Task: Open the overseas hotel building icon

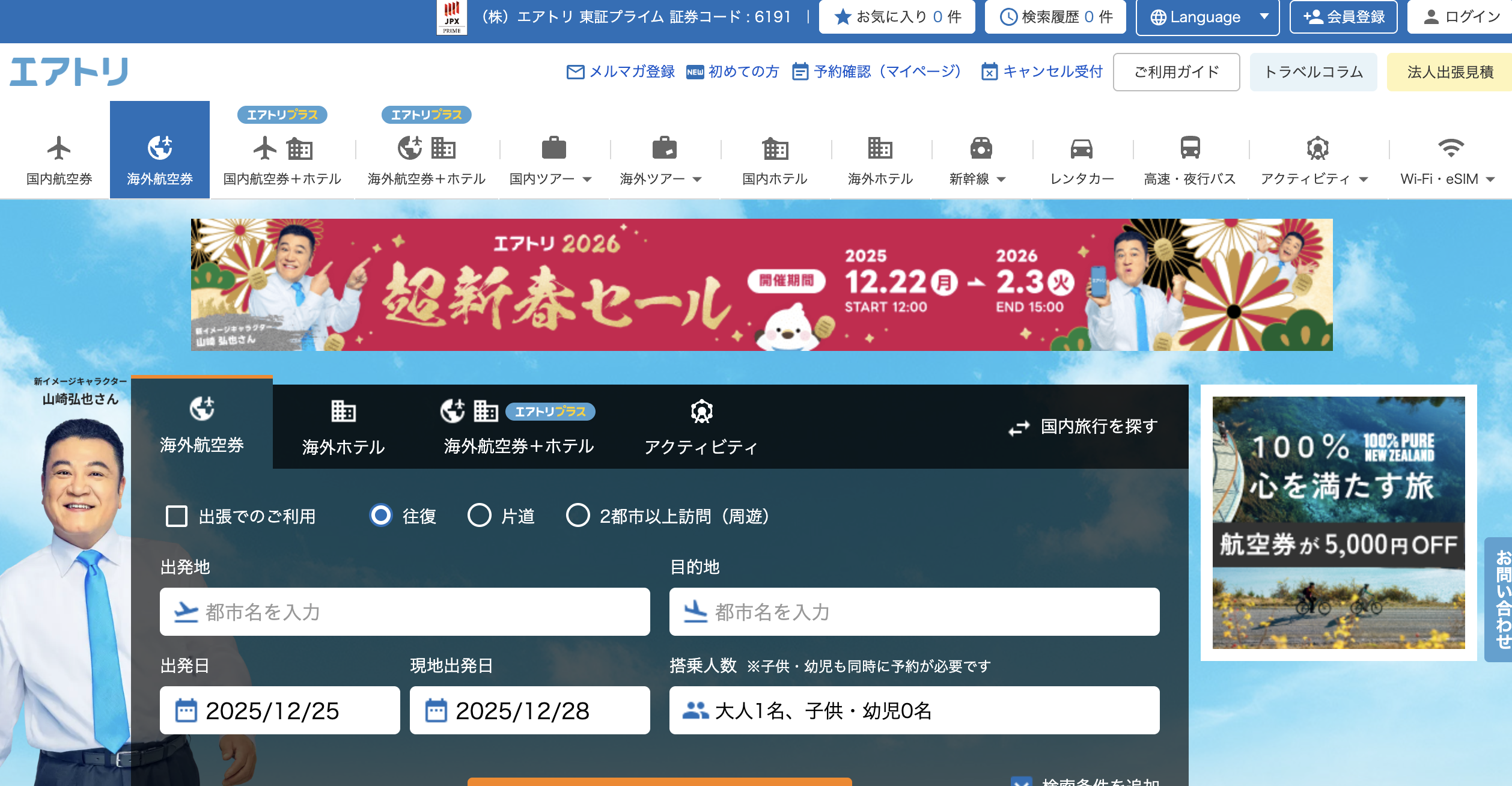Action: tap(880, 148)
